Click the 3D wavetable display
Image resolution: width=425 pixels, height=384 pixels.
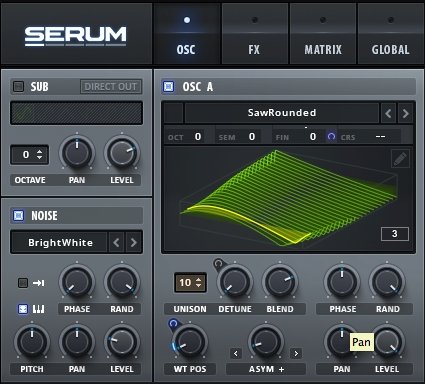tap(289, 199)
